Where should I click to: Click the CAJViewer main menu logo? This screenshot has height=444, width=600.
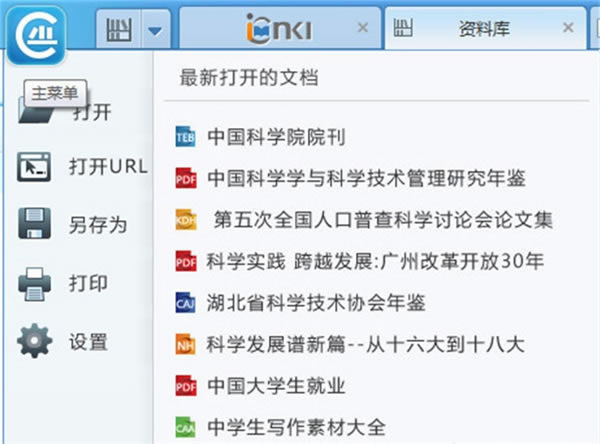point(36,35)
